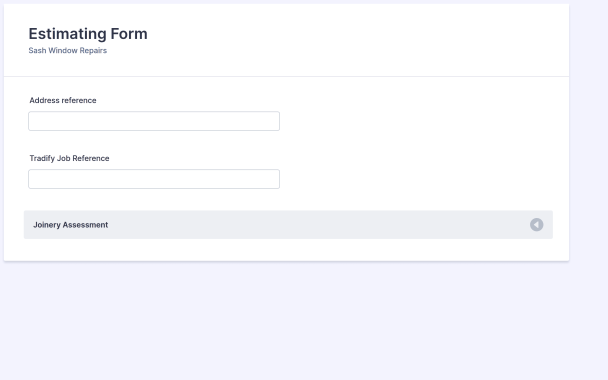Place cursor in textbox under Address reference

(154, 121)
